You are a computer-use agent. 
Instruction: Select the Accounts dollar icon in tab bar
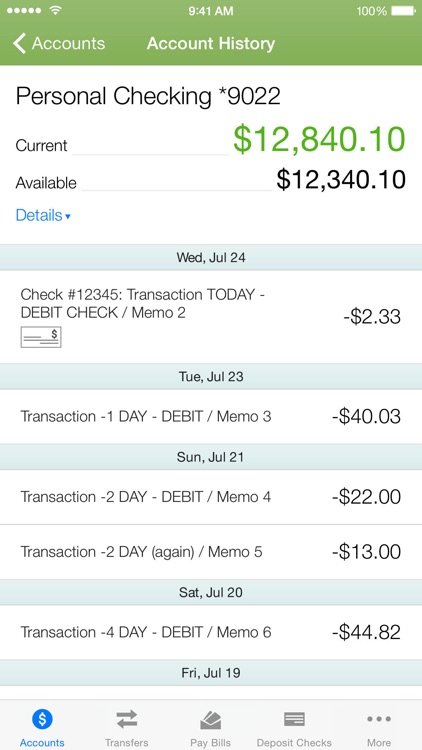pos(42,719)
